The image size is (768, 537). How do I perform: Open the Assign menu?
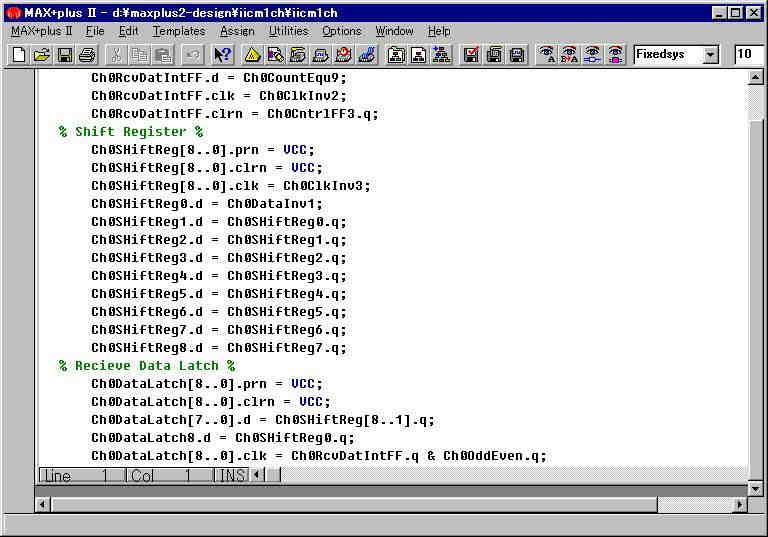(237, 31)
